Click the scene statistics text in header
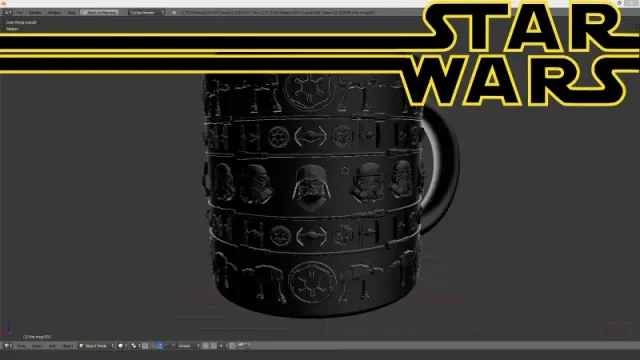The width and height of the screenshot is (640, 360). coord(277,13)
